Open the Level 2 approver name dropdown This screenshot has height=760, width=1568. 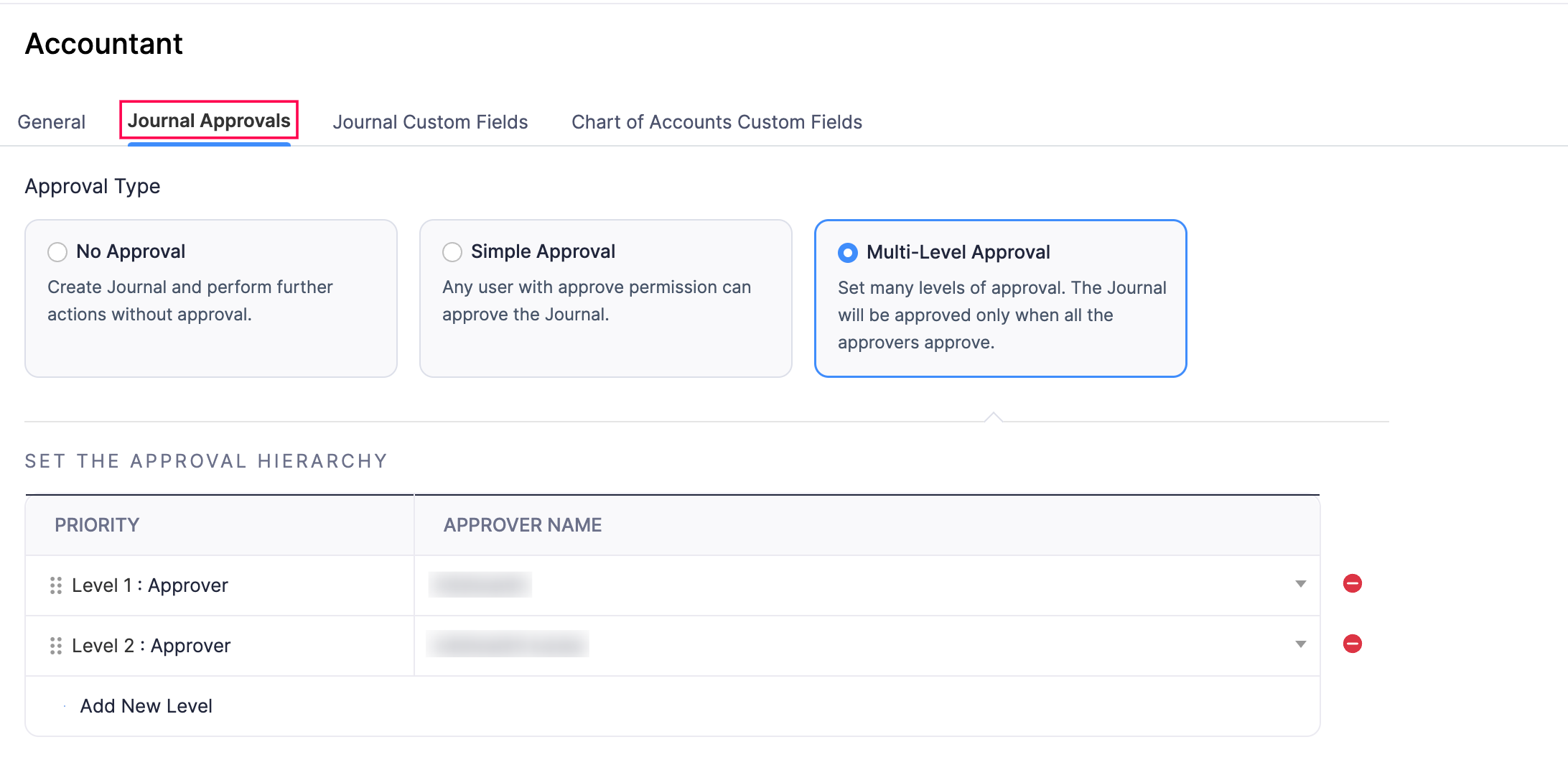(x=862, y=645)
